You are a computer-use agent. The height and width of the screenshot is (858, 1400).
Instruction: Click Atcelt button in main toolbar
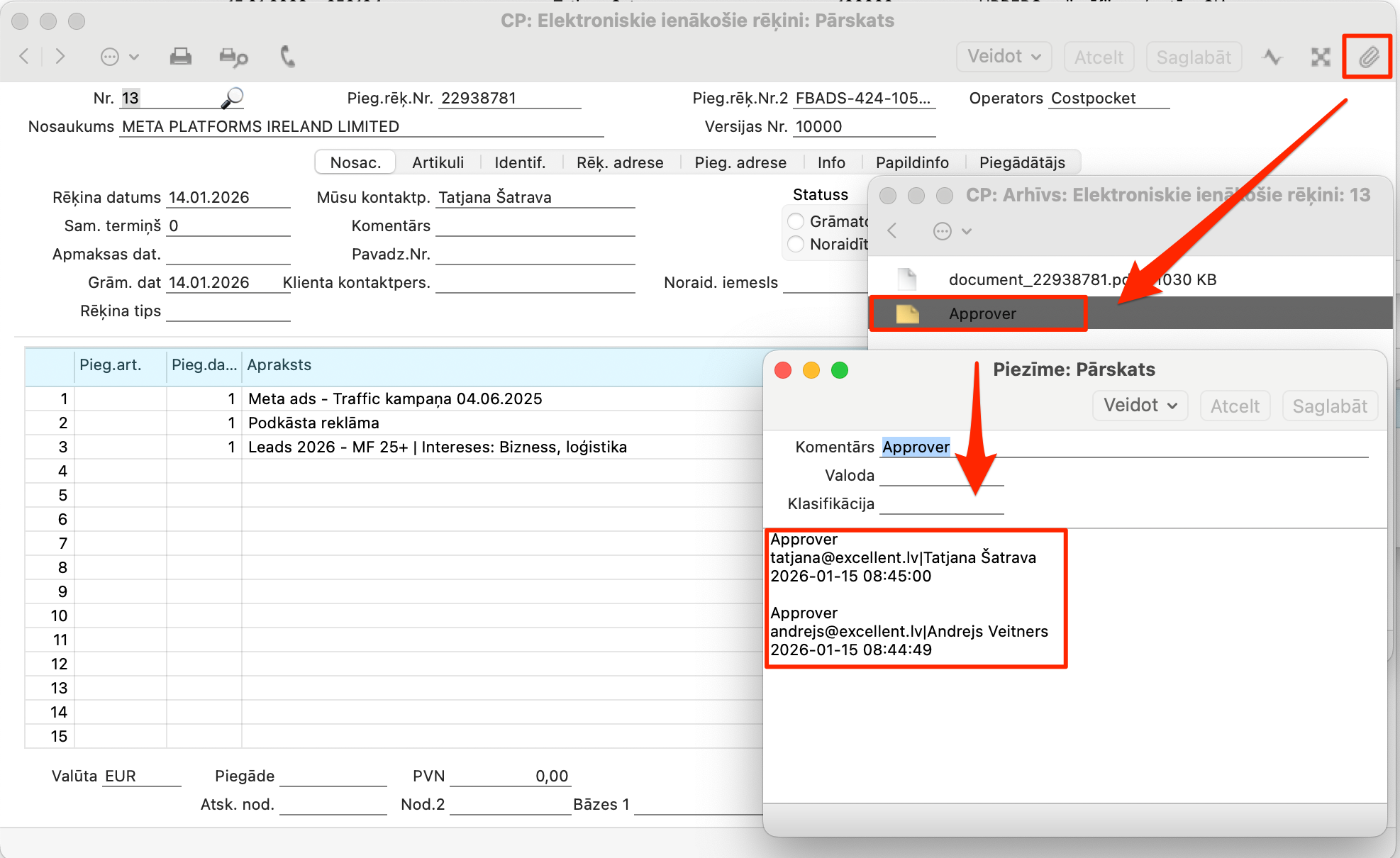click(x=1099, y=57)
